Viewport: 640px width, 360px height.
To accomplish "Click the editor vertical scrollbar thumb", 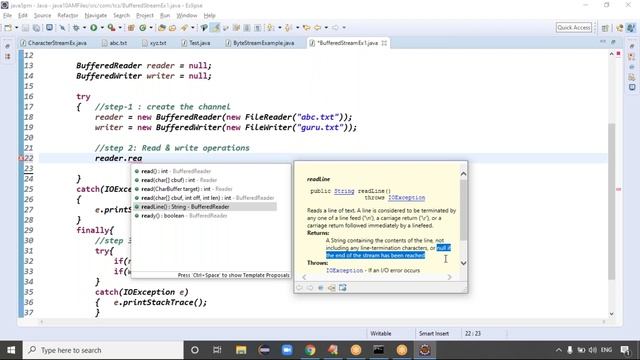I will tap(611, 201).
